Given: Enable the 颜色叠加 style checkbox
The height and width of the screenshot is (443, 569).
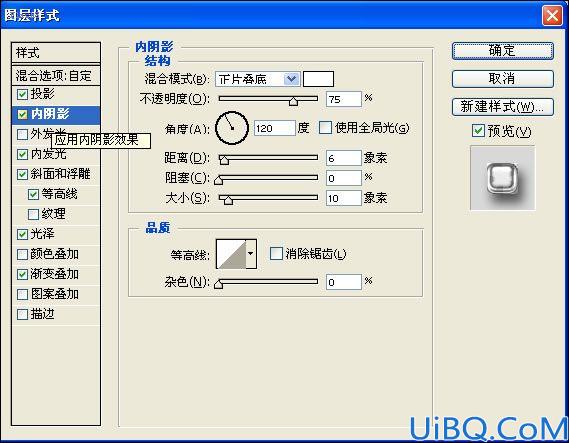Looking at the screenshot, I should (x=22, y=254).
